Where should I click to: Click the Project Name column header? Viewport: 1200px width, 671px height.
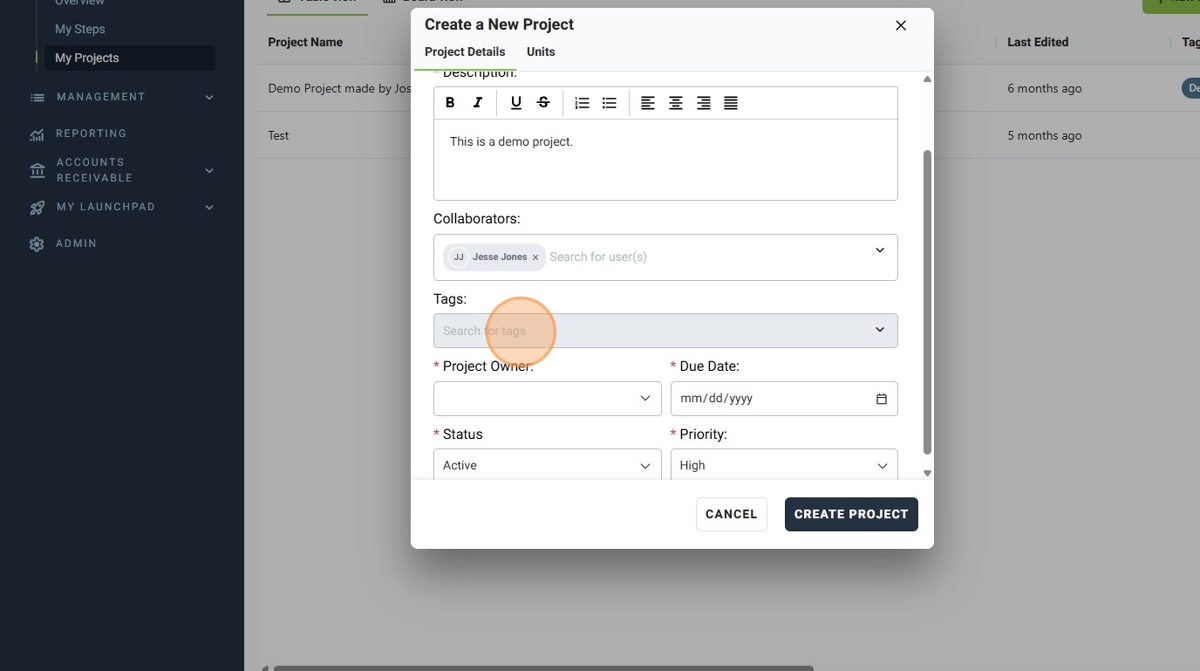coord(305,42)
